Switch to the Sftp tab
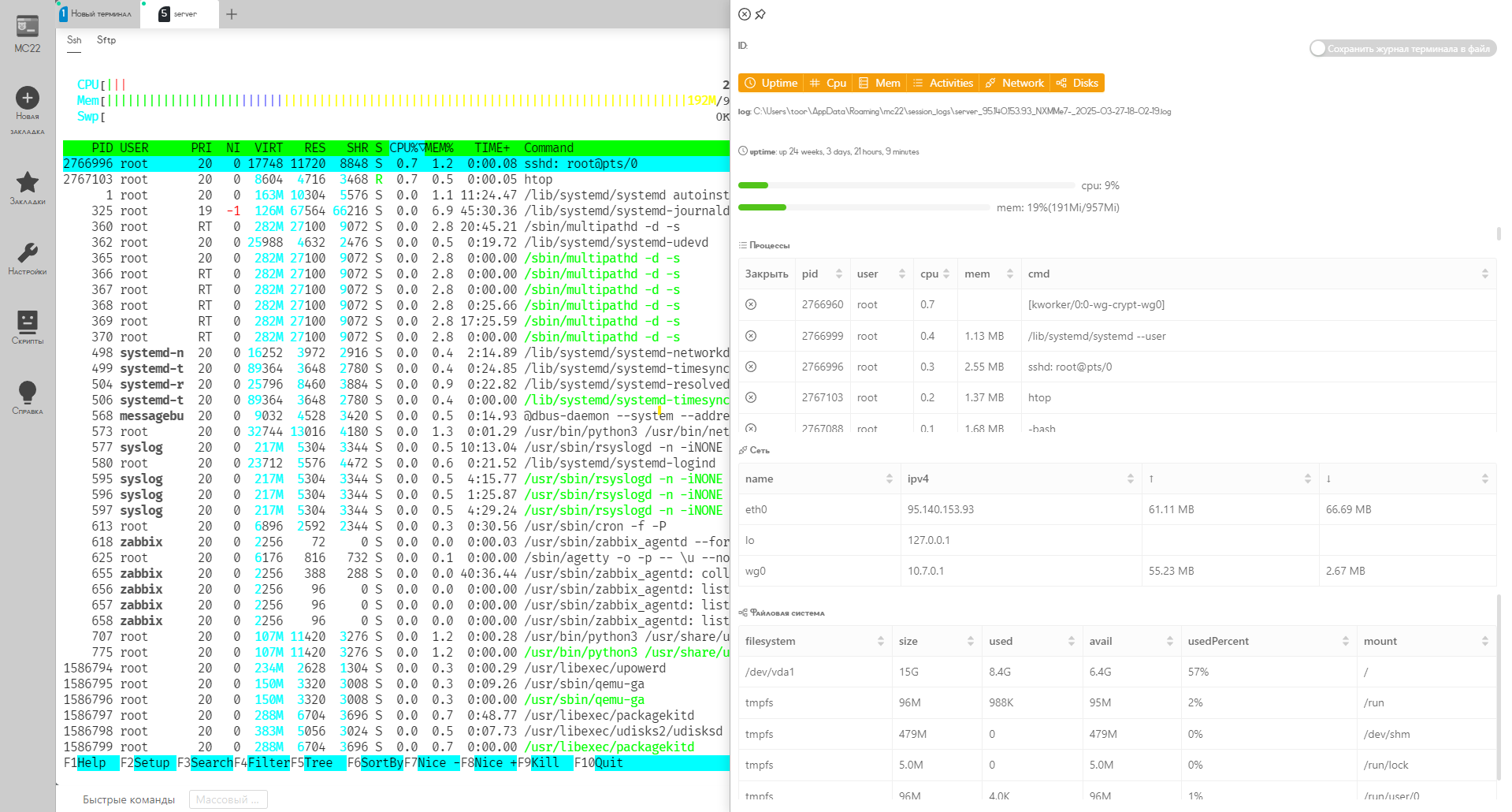Screen dimensions: 1512x812 pos(106,40)
